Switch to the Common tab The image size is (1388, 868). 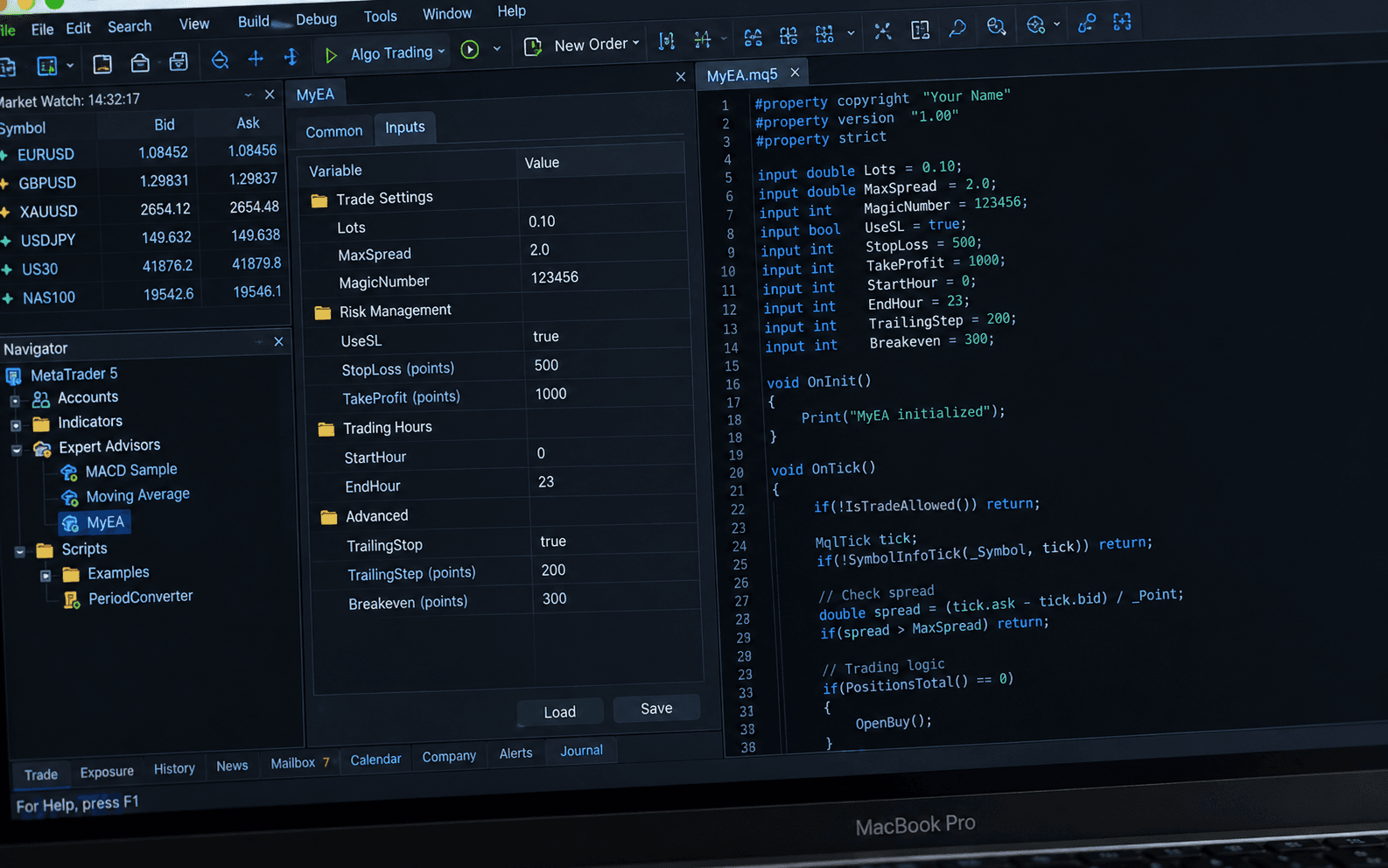[x=334, y=131]
